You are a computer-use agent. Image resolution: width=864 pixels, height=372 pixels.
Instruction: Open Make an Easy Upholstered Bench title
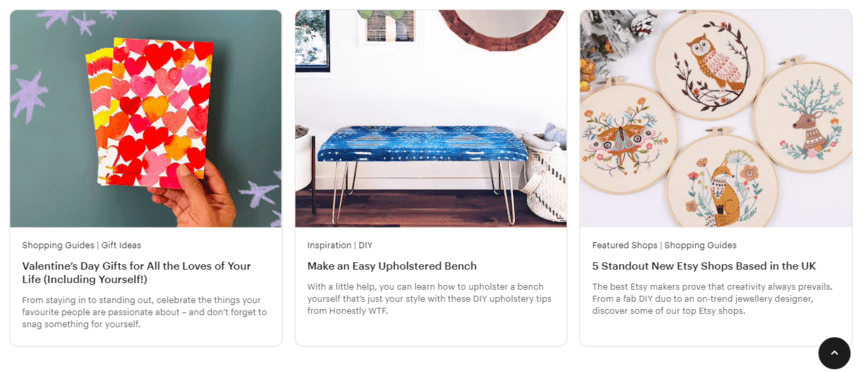[x=392, y=266]
